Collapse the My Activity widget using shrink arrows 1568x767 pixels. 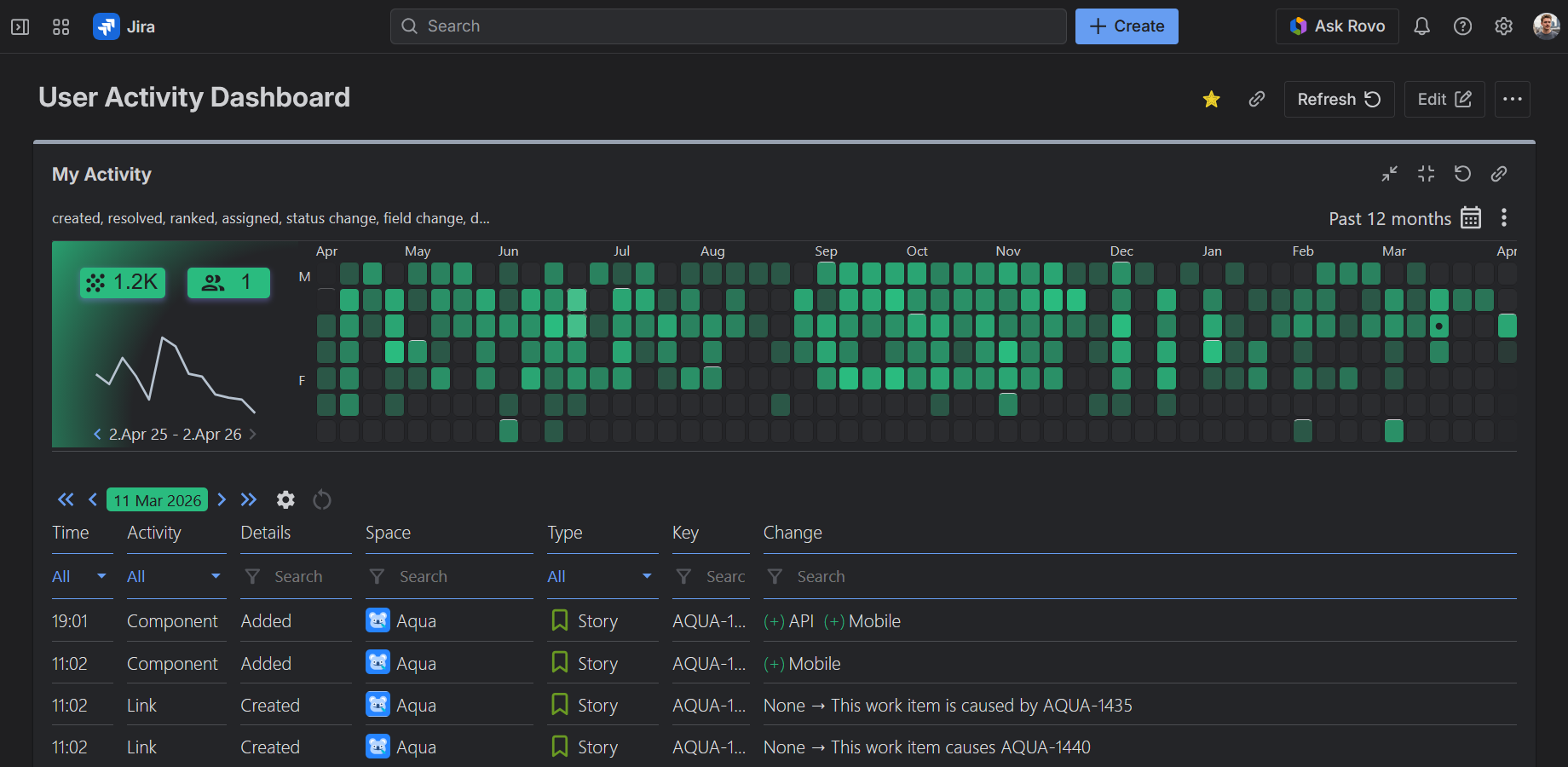[1389, 174]
